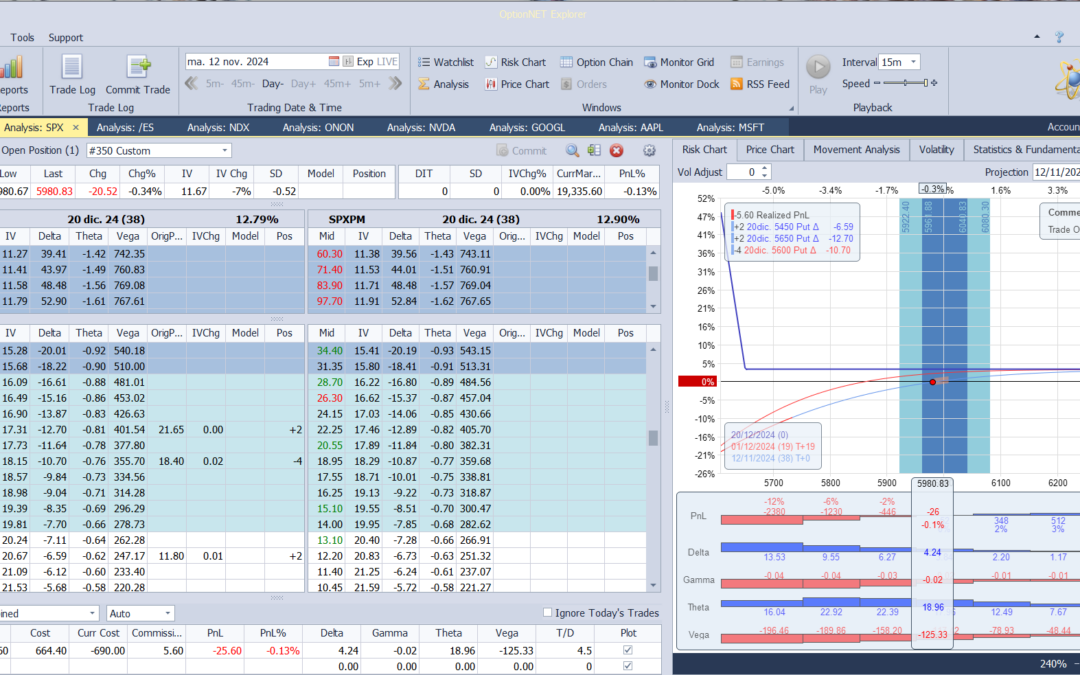Toggle Ignore Today's Trades checkbox
The image size is (1080, 675).
click(548, 612)
